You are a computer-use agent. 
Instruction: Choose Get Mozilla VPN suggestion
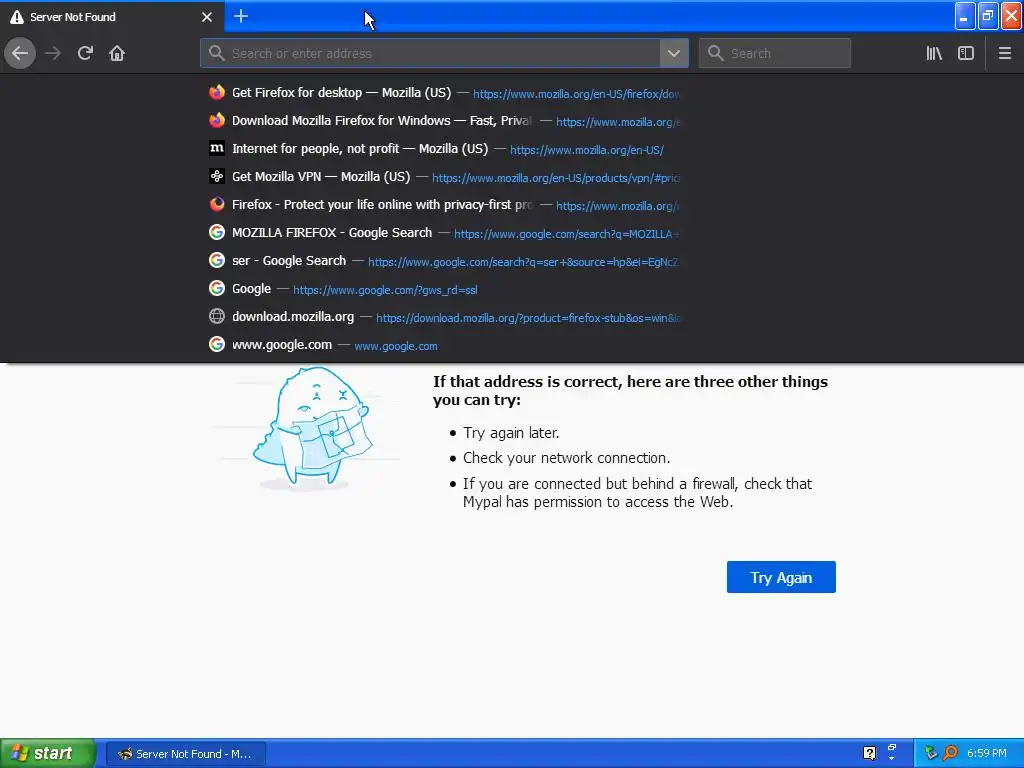tap(444, 177)
